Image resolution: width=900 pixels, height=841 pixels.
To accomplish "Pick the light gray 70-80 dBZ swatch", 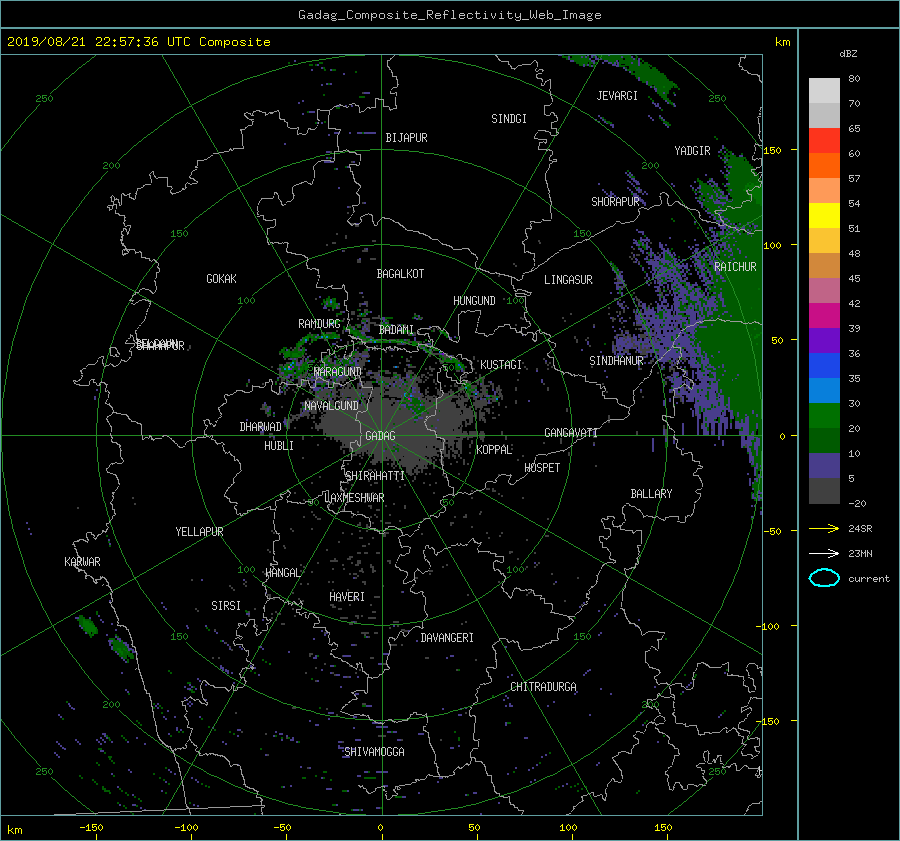I will point(824,91).
